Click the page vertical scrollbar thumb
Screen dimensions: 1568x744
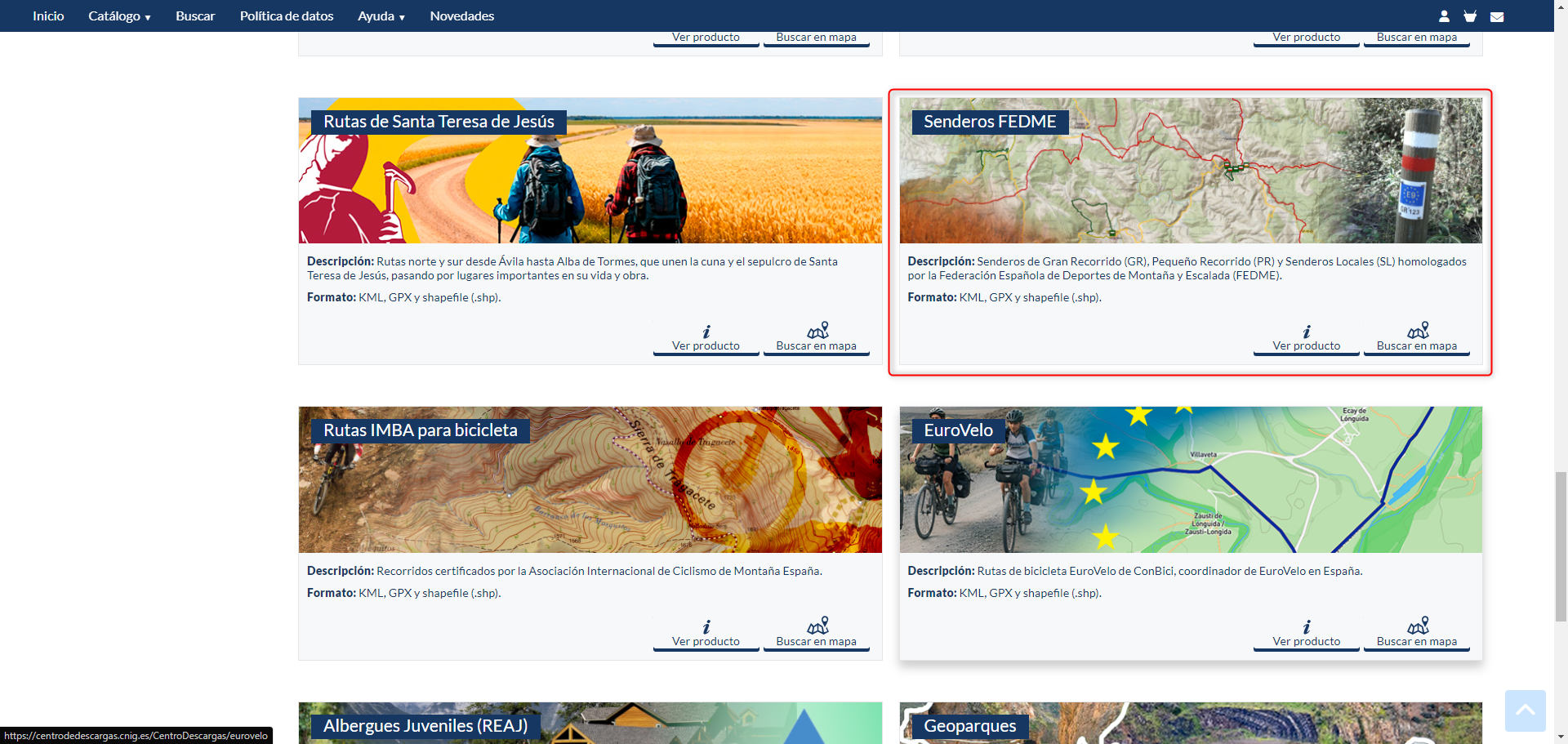tap(1561, 546)
